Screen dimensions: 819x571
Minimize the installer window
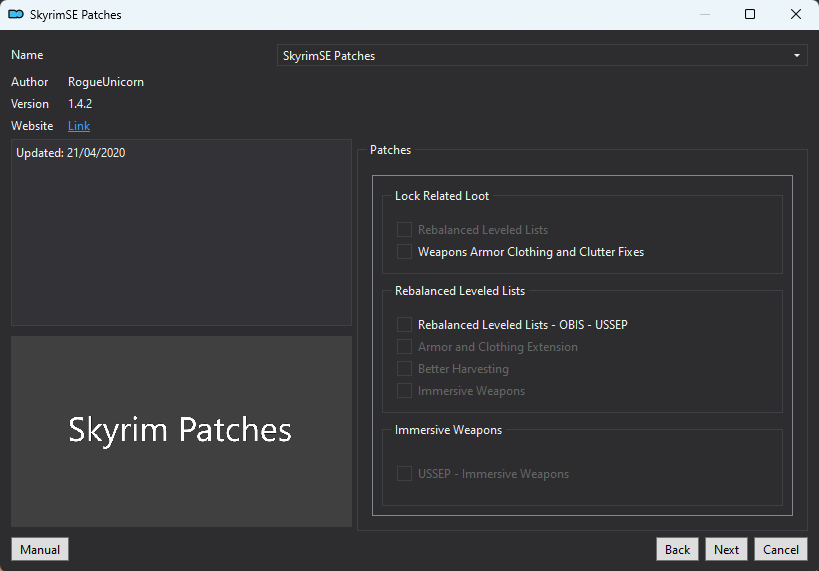pos(705,14)
